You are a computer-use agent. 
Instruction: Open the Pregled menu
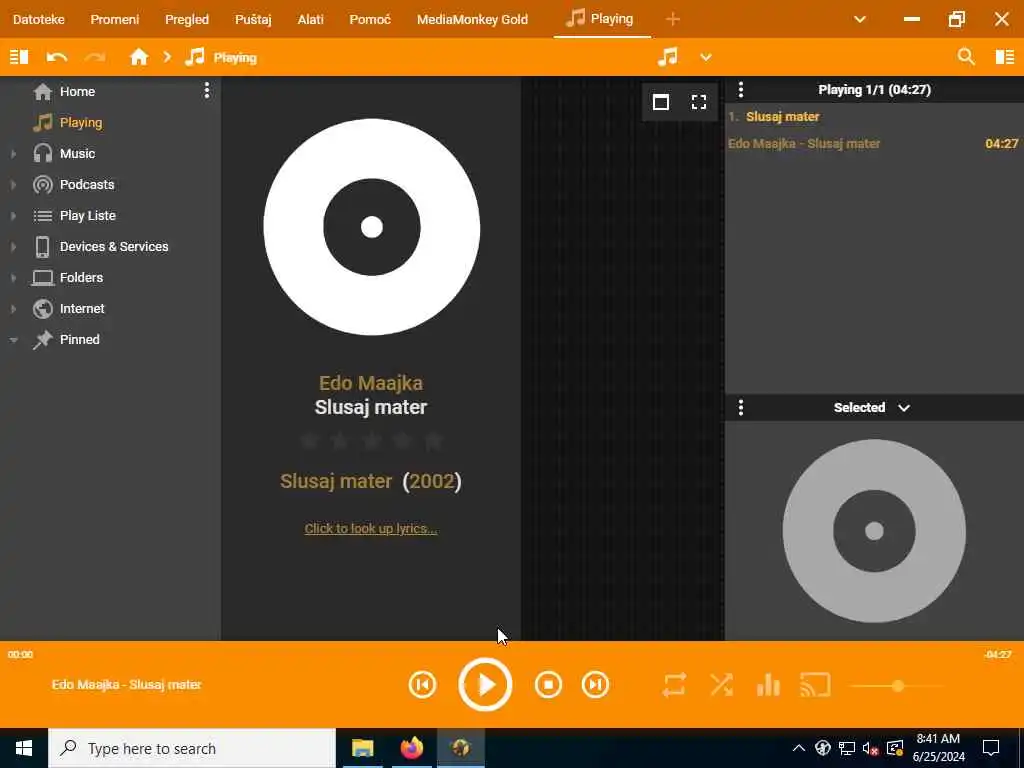[x=187, y=20]
